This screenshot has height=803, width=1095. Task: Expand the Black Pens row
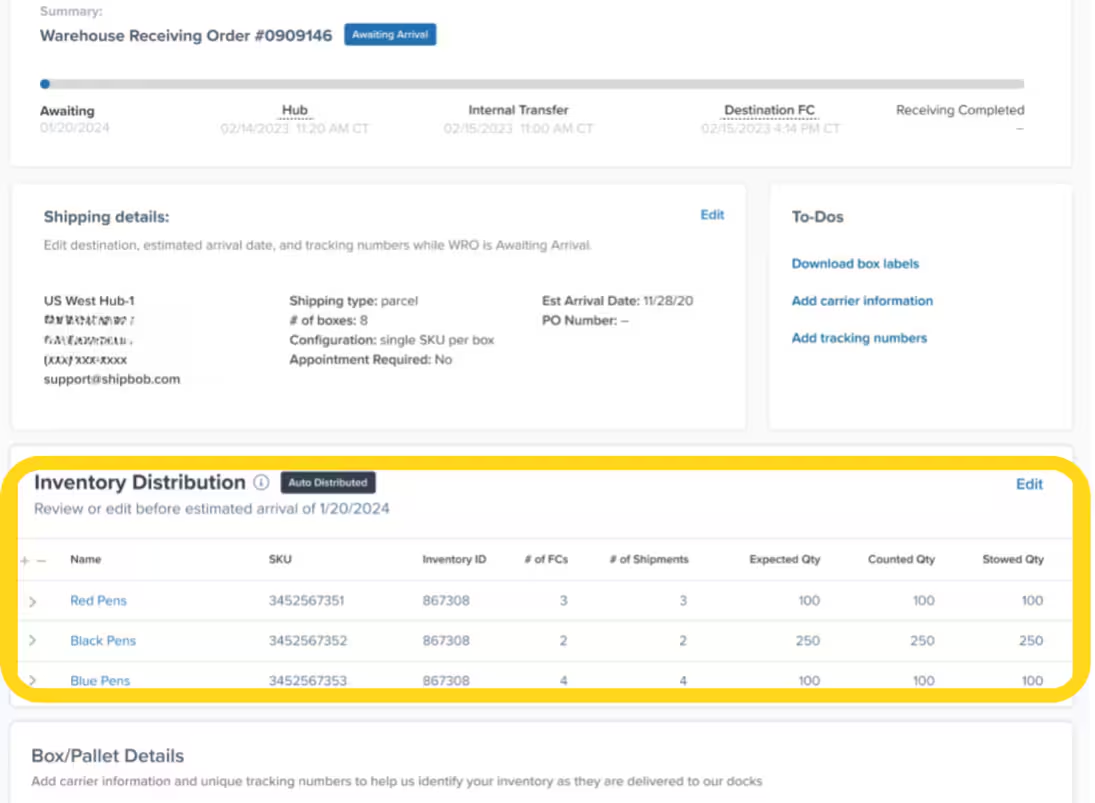[x=32, y=641]
